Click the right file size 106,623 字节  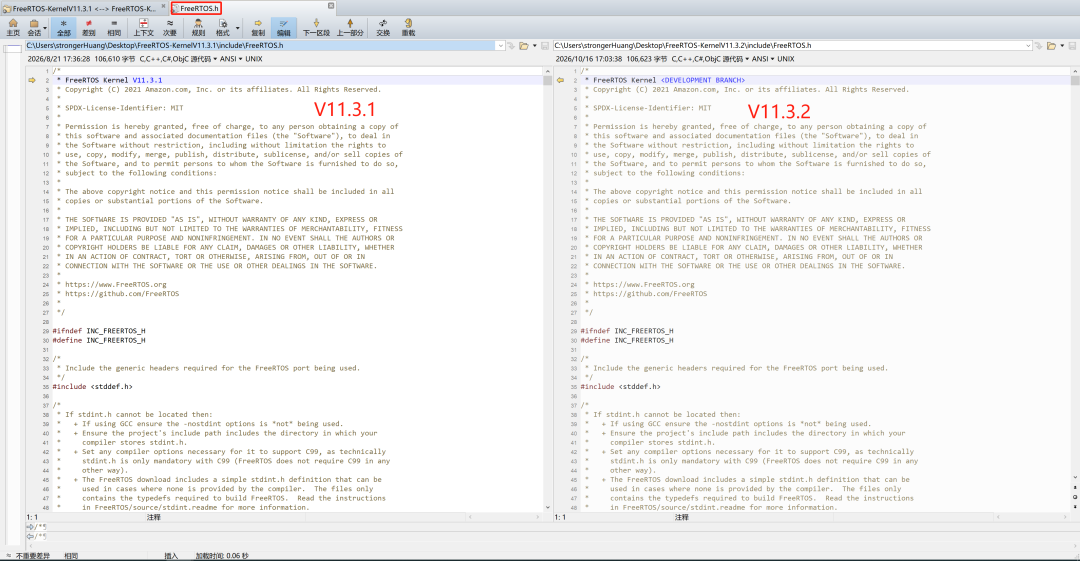tap(647, 59)
